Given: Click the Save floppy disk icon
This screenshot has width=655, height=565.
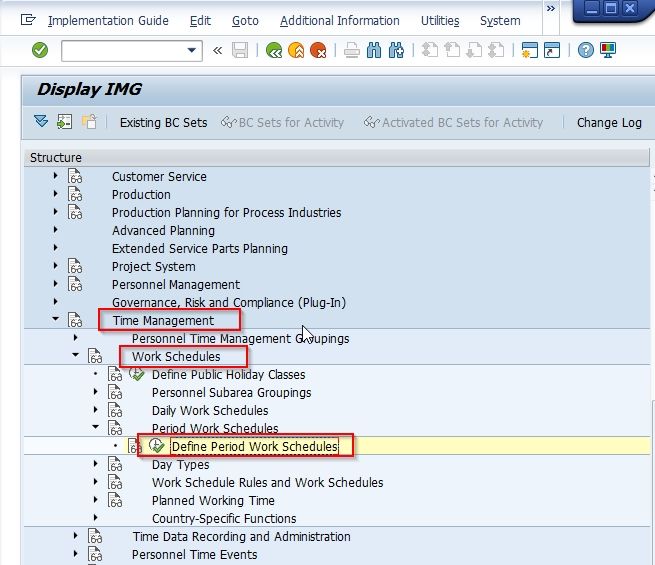Looking at the screenshot, I should coord(240,51).
